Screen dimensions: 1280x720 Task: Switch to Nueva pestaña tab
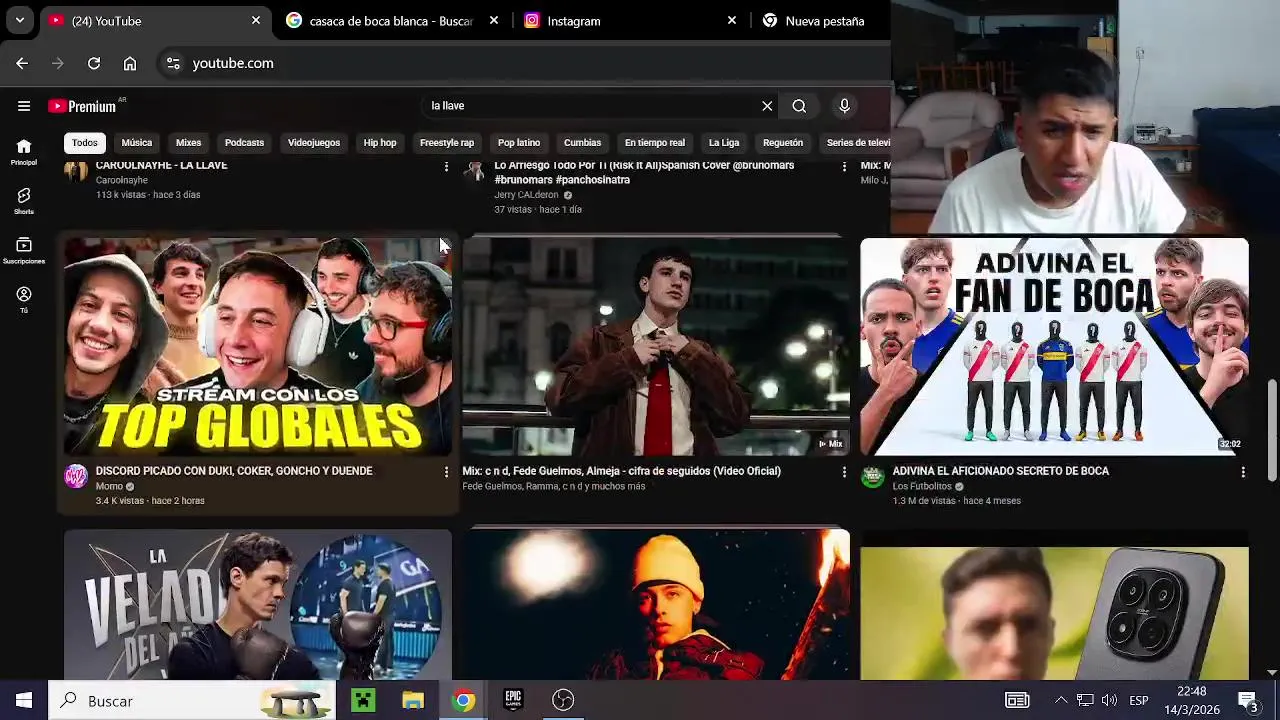coord(824,21)
